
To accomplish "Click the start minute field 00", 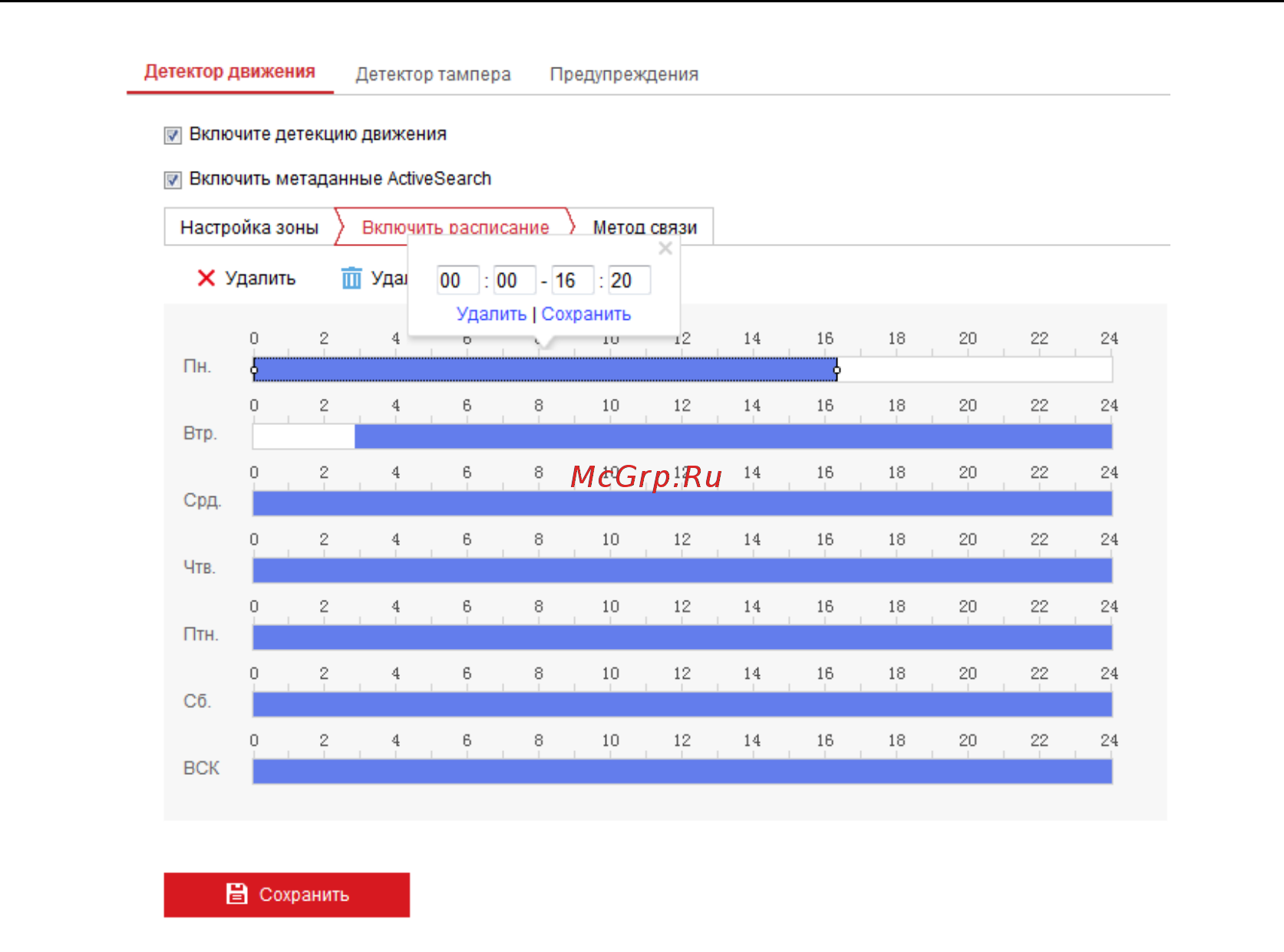I will (x=514, y=280).
